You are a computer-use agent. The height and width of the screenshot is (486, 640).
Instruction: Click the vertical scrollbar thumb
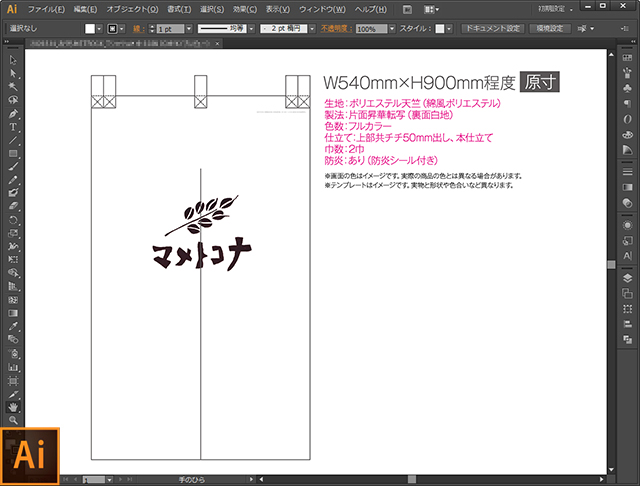click(x=611, y=264)
